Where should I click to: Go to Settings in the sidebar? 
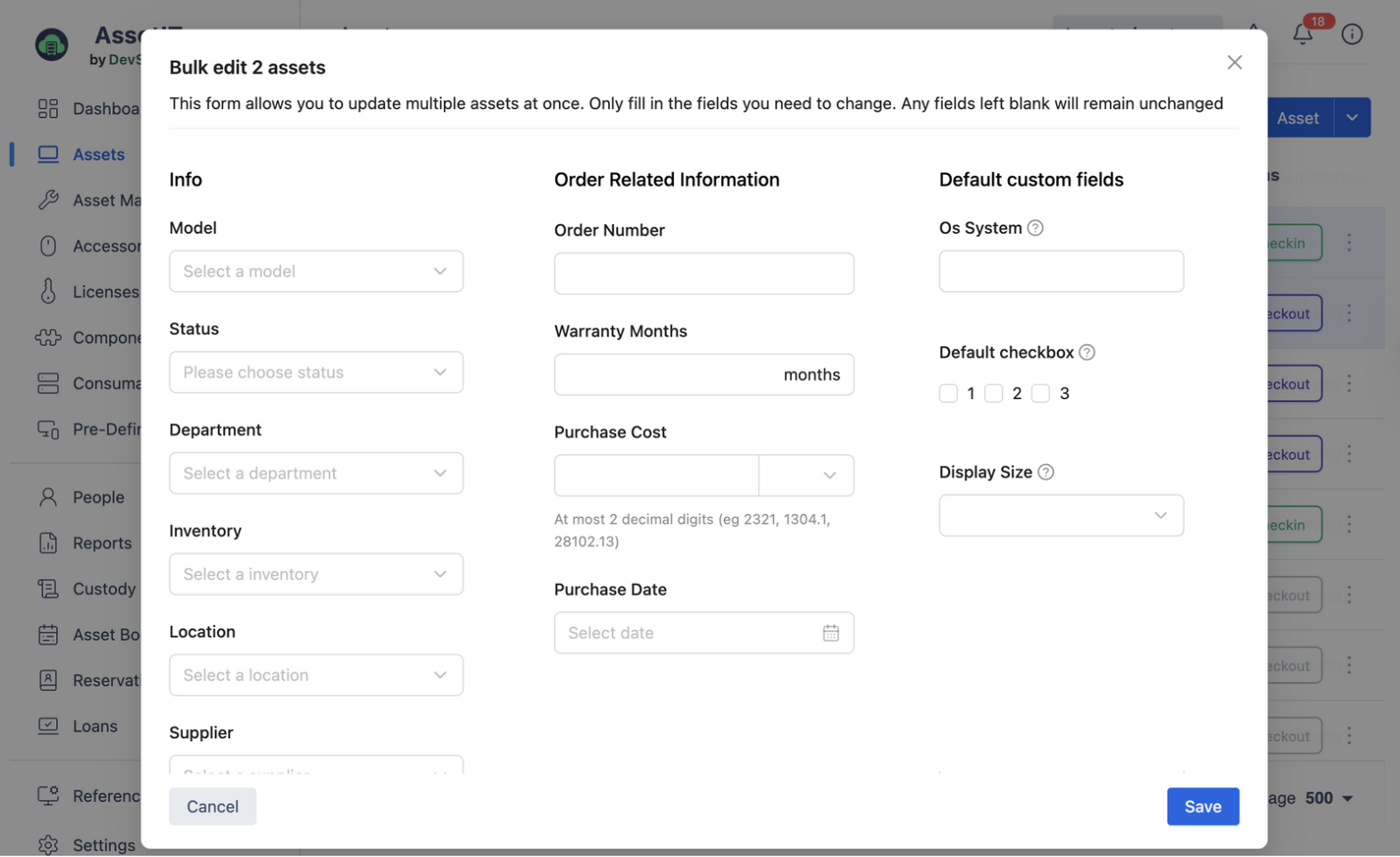point(104,845)
